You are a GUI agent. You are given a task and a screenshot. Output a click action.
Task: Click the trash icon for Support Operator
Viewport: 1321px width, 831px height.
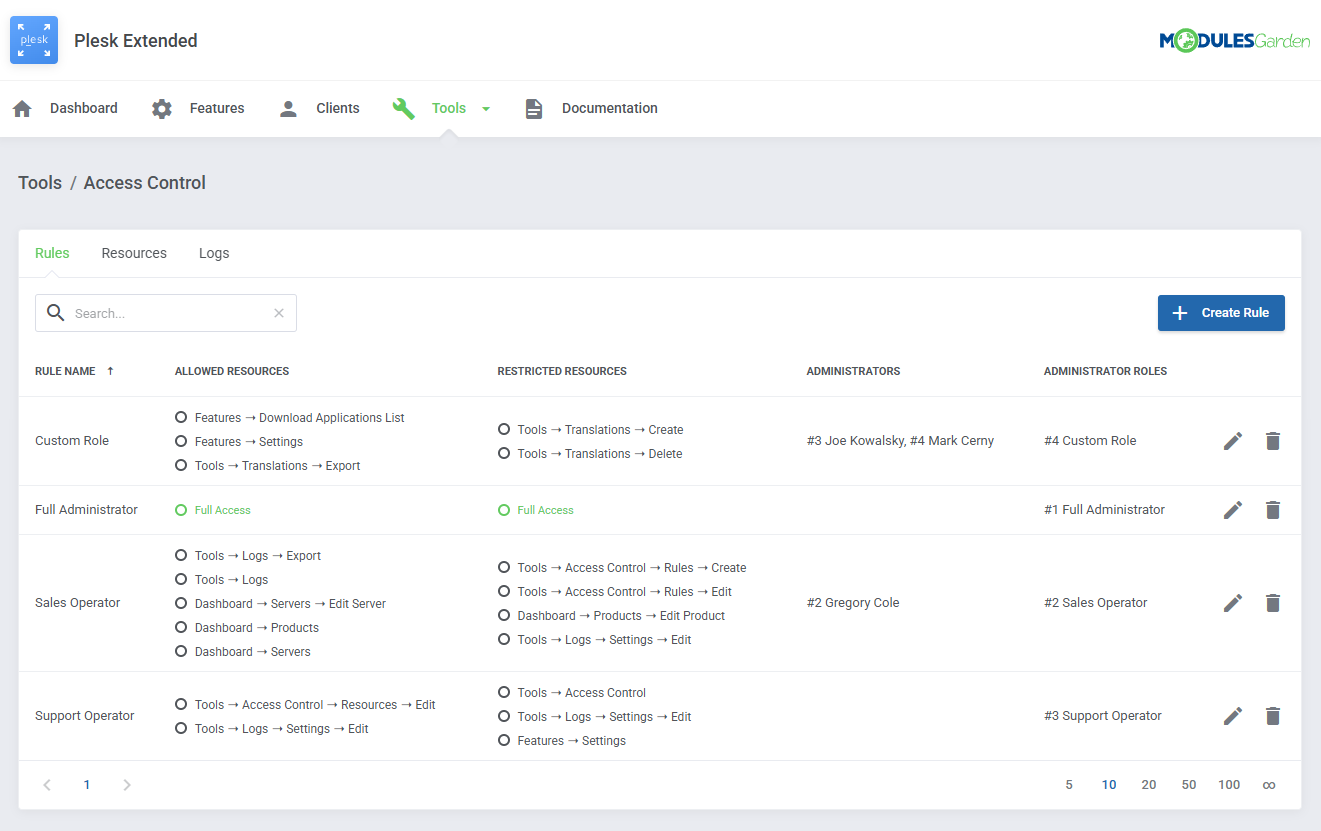point(1272,716)
